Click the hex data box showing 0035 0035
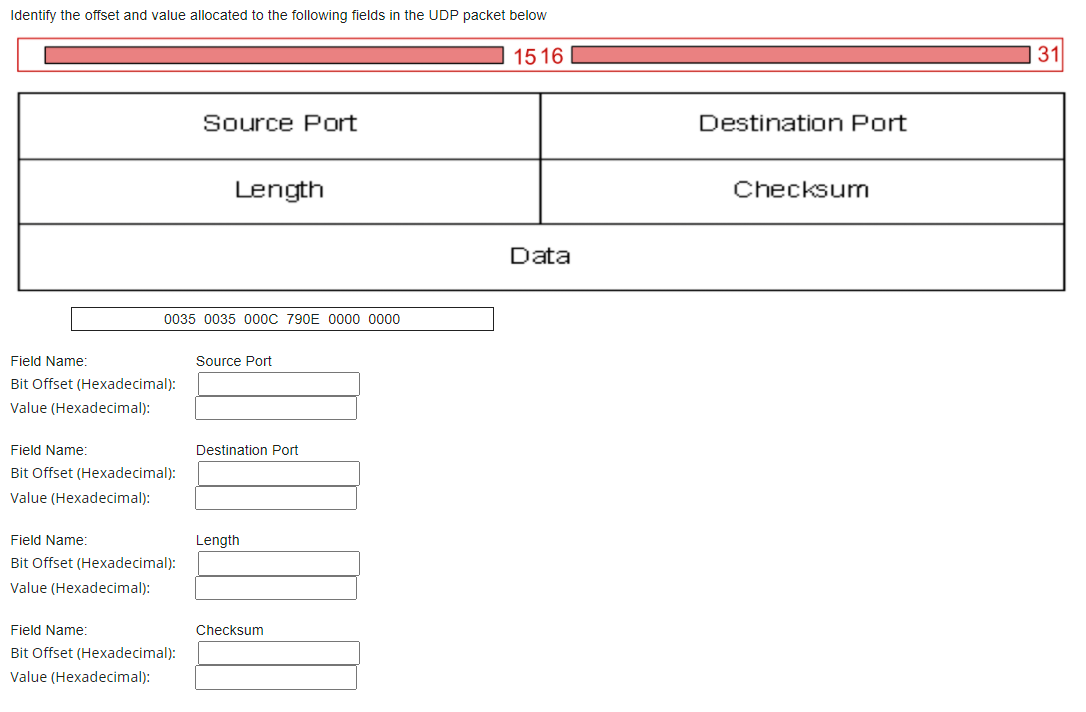 [282, 318]
